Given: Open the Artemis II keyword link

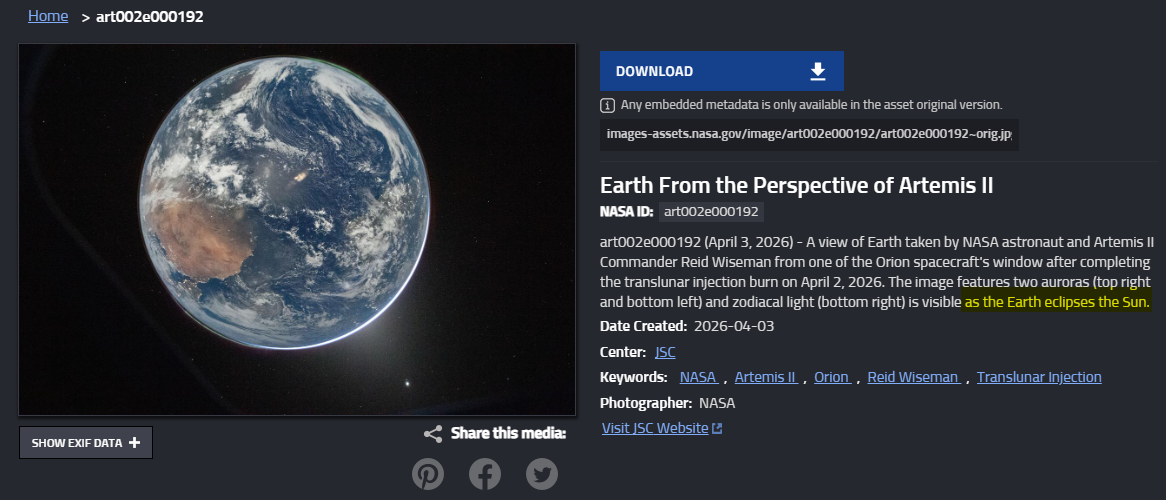Looking at the screenshot, I should 766,377.
